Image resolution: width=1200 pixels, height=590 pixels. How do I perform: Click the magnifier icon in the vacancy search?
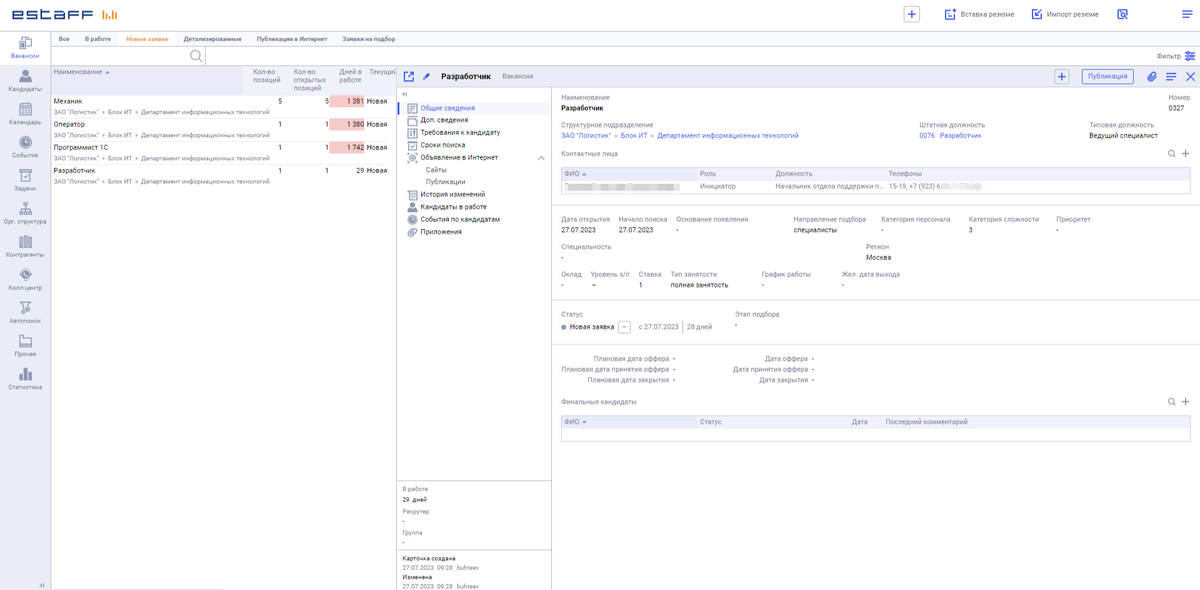point(196,56)
